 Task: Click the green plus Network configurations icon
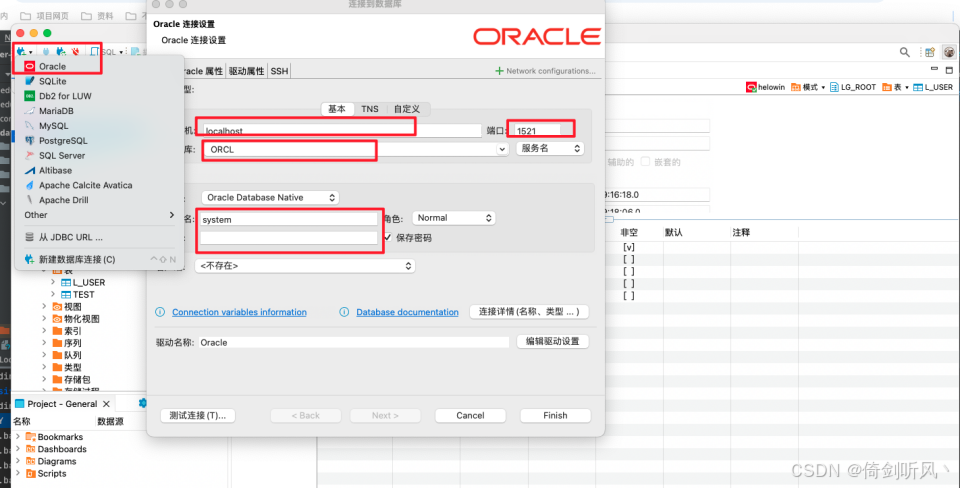point(500,71)
